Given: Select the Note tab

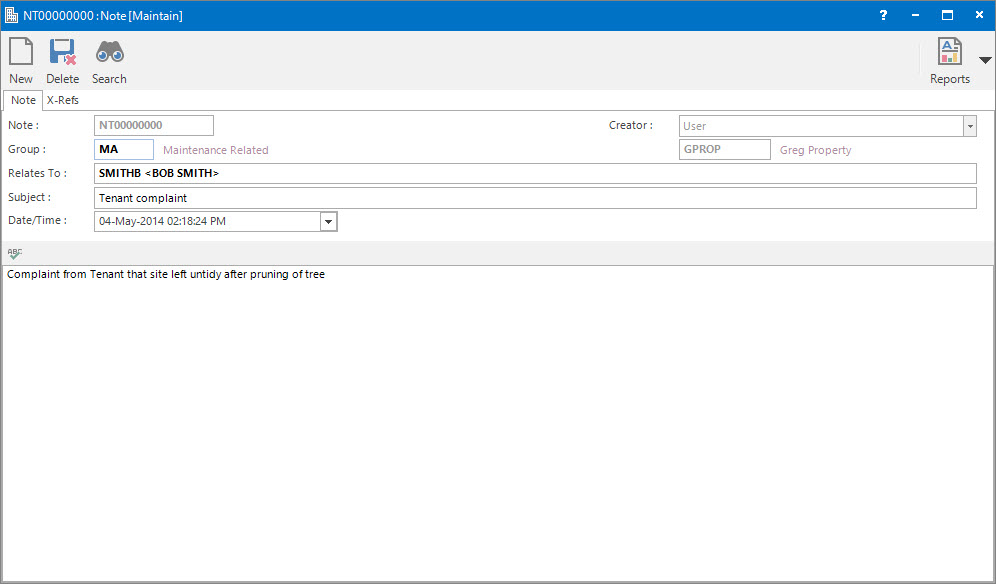Looking at the screenshot, I should pyautogui.click(x=23, y=100).
